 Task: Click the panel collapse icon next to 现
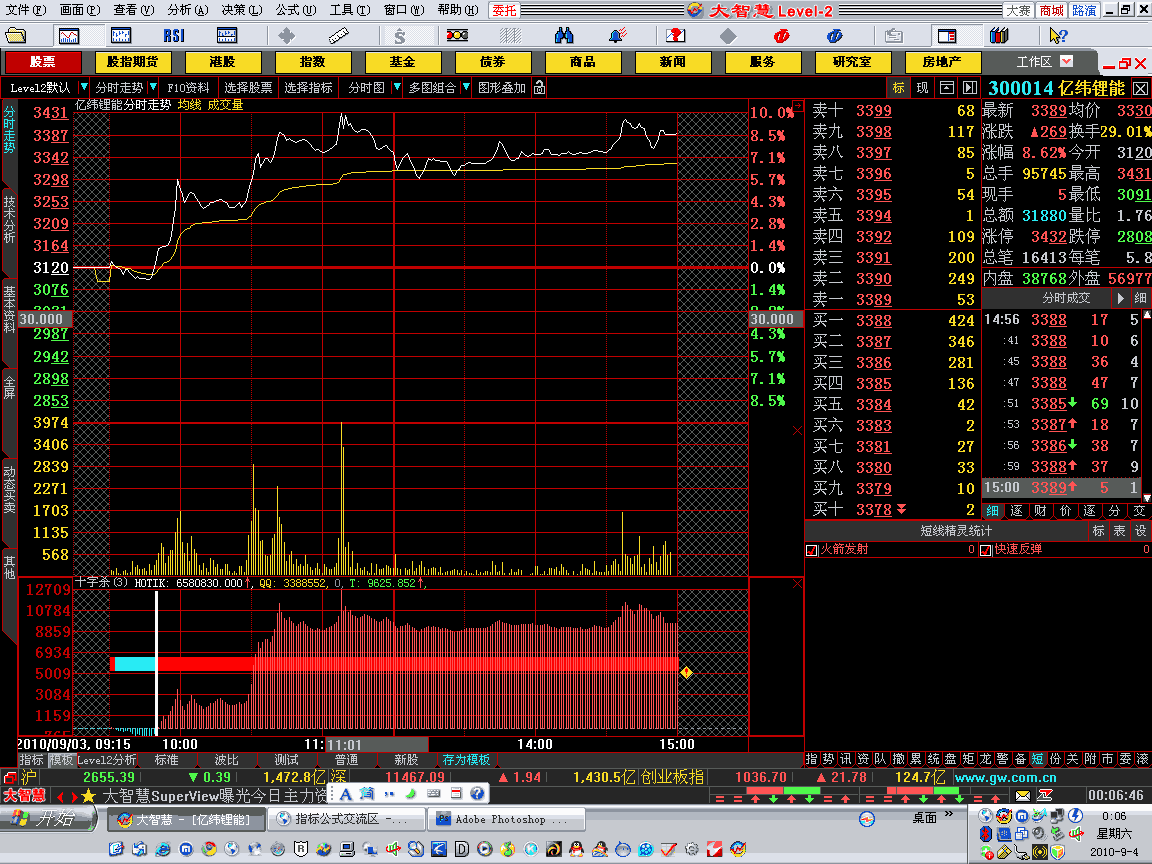point(947,87)
